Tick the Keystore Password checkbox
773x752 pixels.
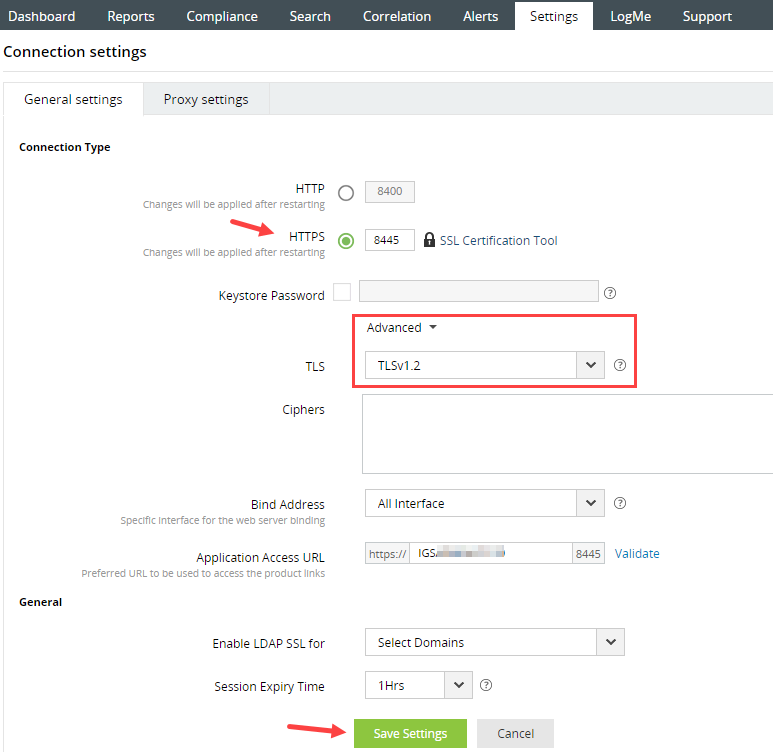tap(342, 292)
